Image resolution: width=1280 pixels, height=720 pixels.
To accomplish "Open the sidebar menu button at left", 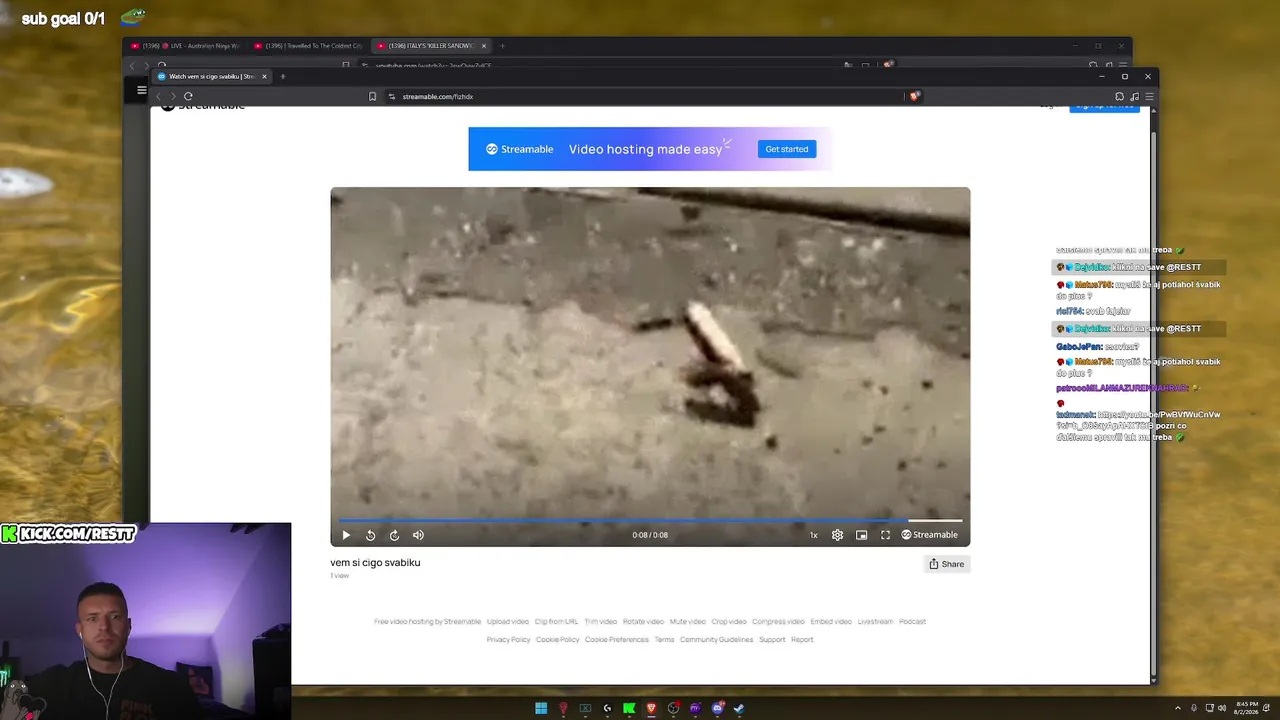I will pos(141,90).
